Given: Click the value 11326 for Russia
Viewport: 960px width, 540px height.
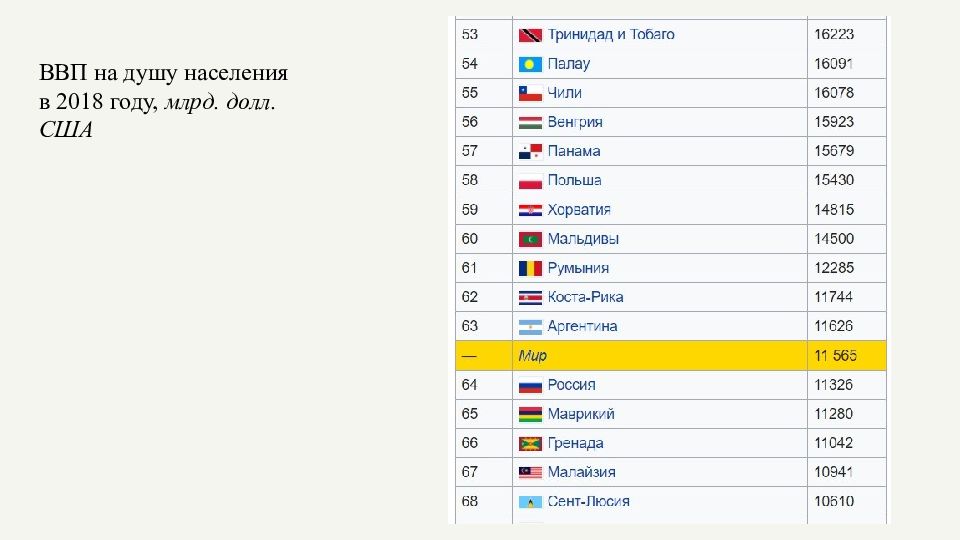Looking at the screenshot, I should 833,385.
